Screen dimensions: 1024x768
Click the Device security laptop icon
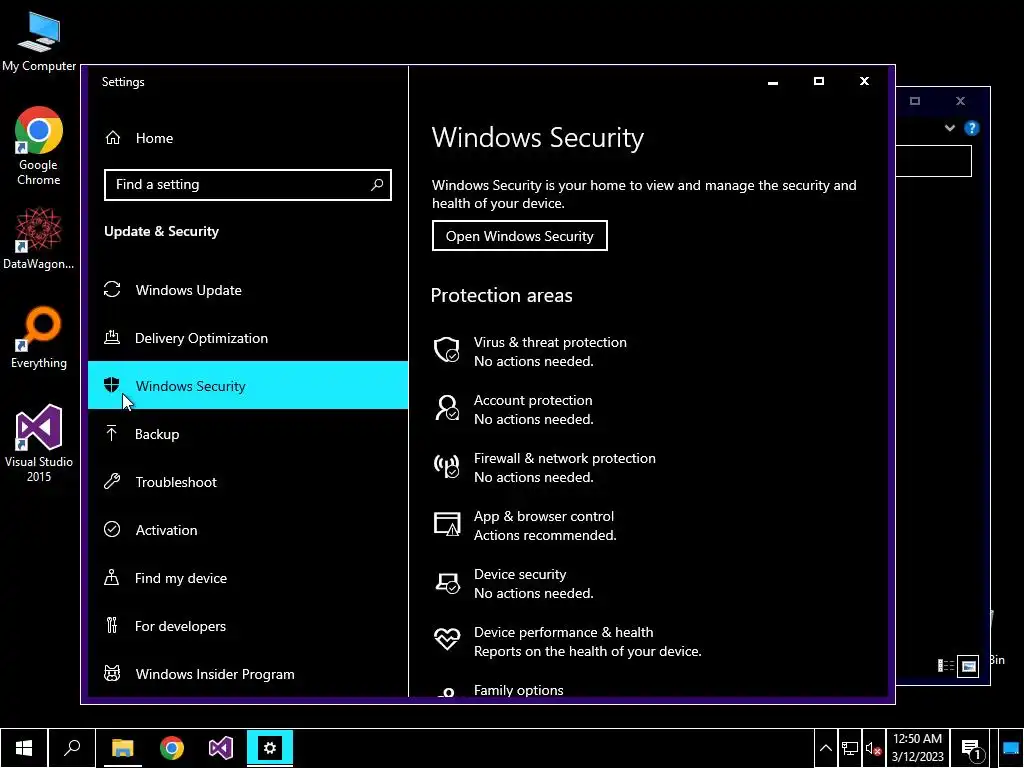tap(447, 583)
